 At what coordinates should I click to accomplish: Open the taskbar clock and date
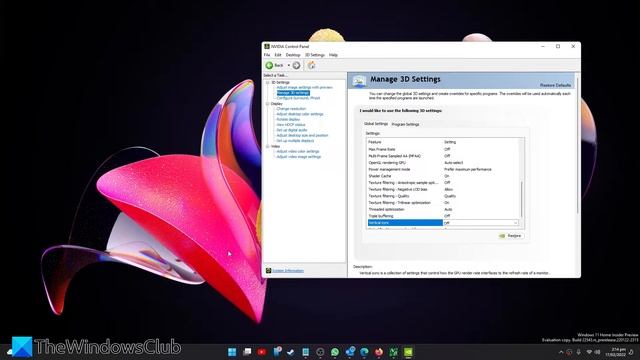click(x=617, y=352)
